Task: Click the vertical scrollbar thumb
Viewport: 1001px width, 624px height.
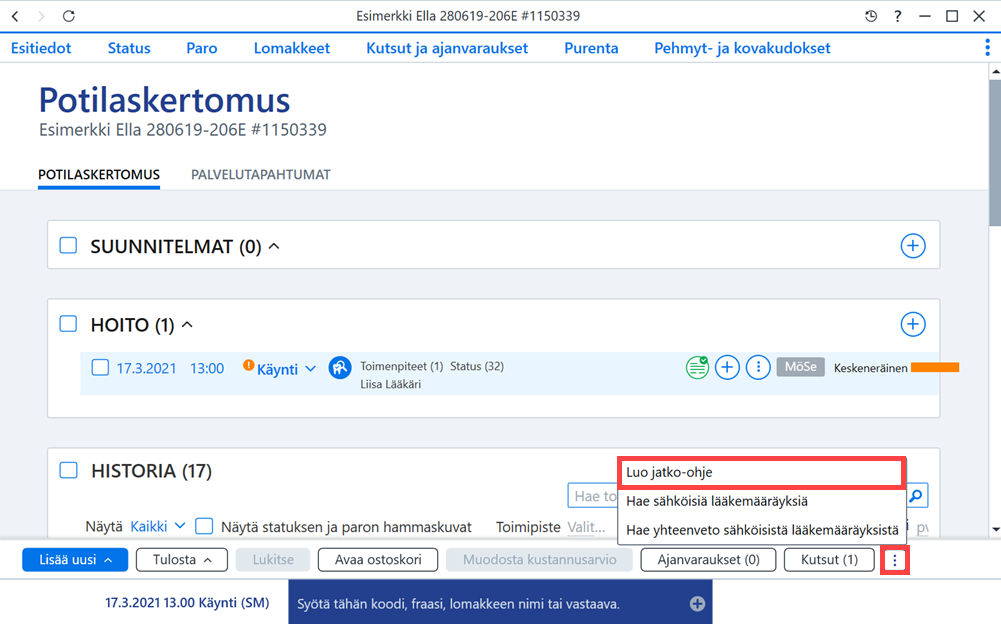Action: click(x=995, y=152)
